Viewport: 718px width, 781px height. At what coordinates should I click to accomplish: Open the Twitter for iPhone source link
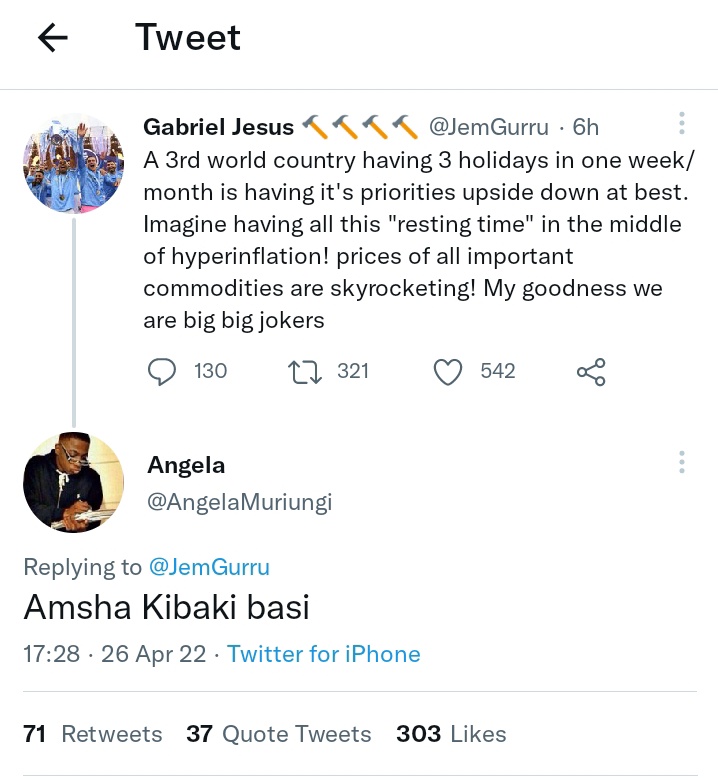324,654
